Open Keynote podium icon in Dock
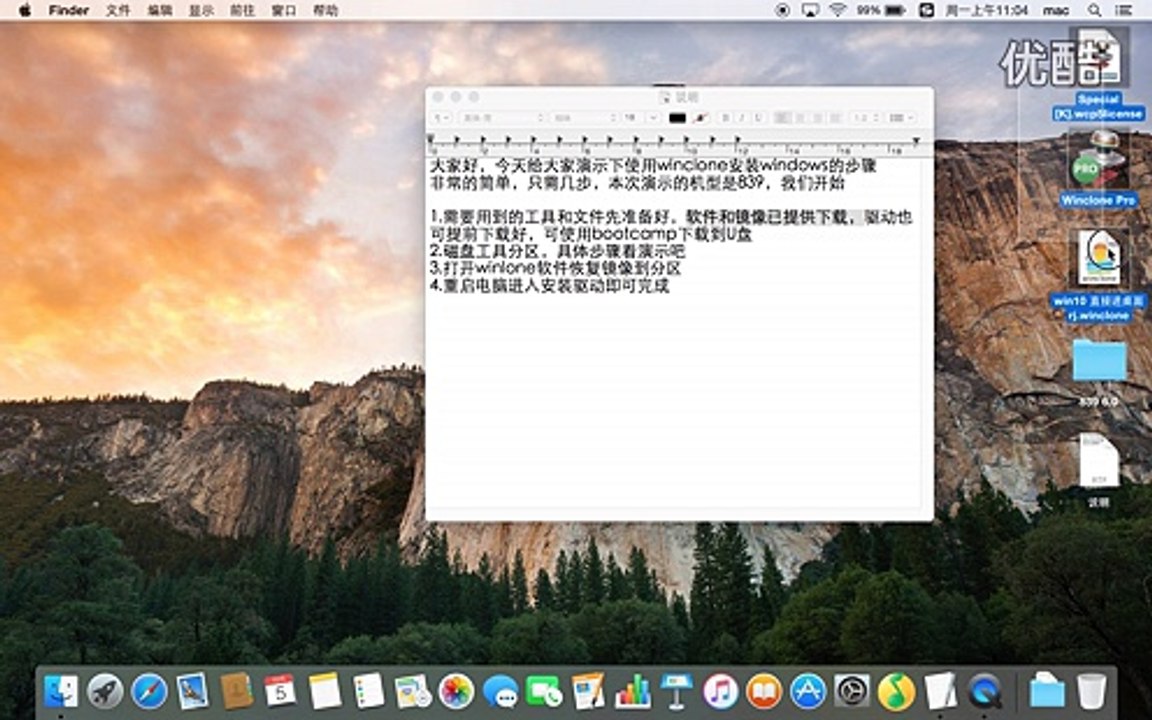This screenshot has height=720, width=1152. pos(677,691)
